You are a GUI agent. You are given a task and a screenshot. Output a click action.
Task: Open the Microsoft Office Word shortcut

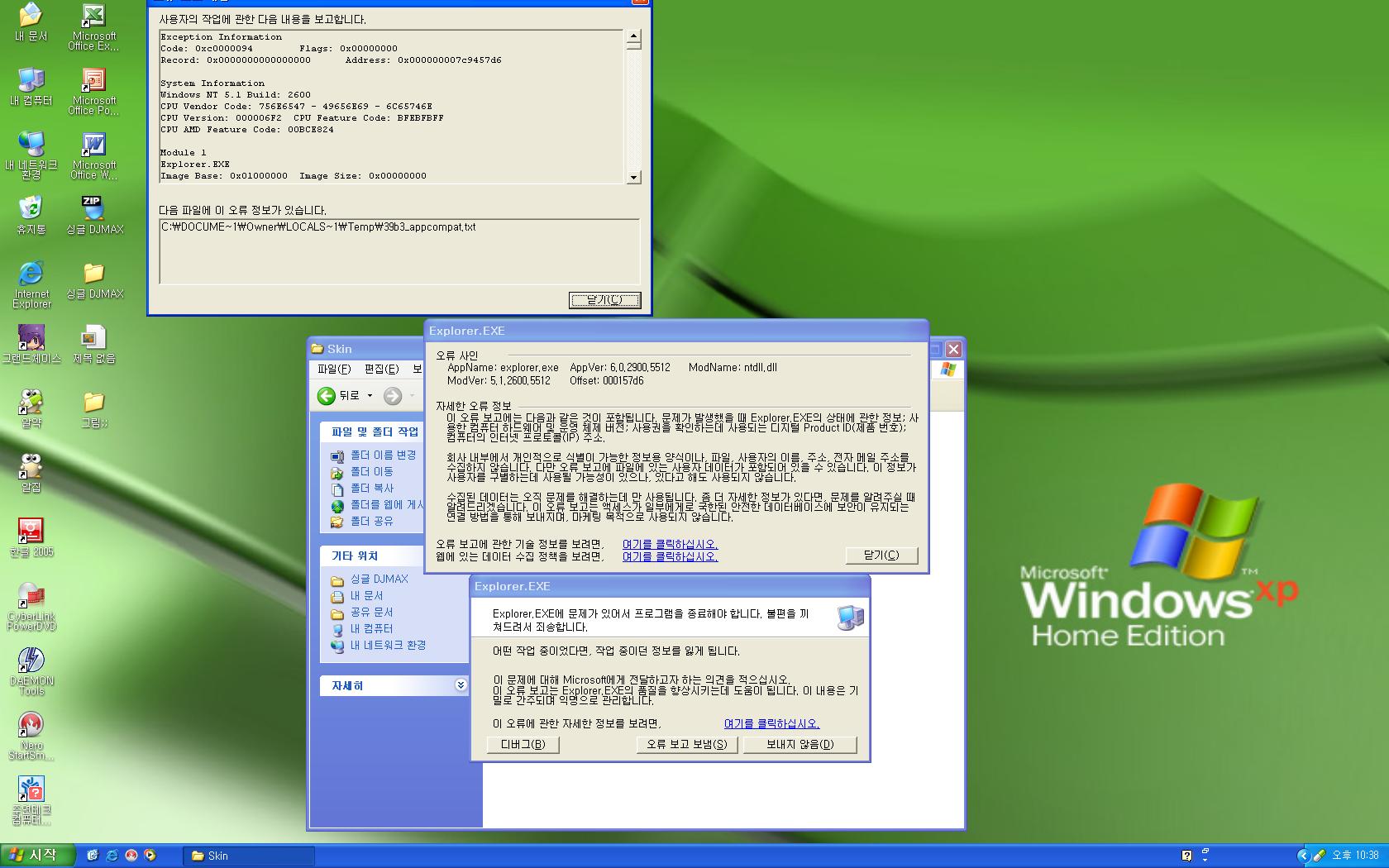point(93,156)
